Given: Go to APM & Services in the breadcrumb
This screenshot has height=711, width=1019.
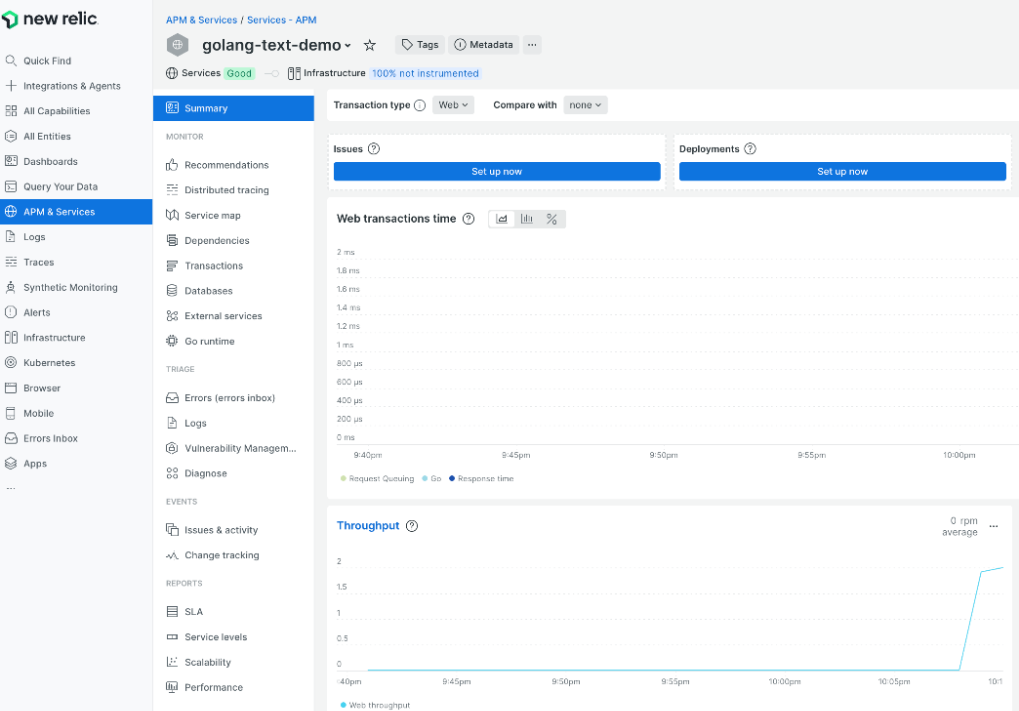Looking at the screenshot, I should click(200, 19).
